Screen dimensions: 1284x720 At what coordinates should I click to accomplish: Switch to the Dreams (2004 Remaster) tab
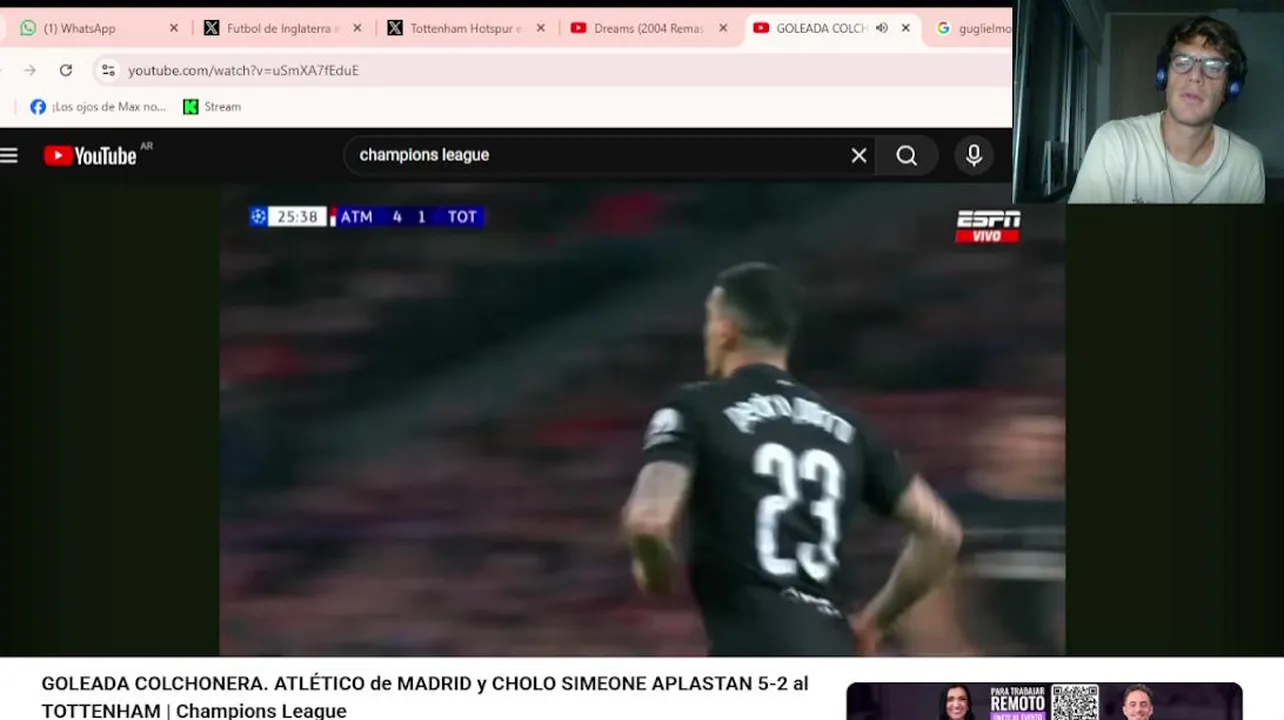pos(649,28)
